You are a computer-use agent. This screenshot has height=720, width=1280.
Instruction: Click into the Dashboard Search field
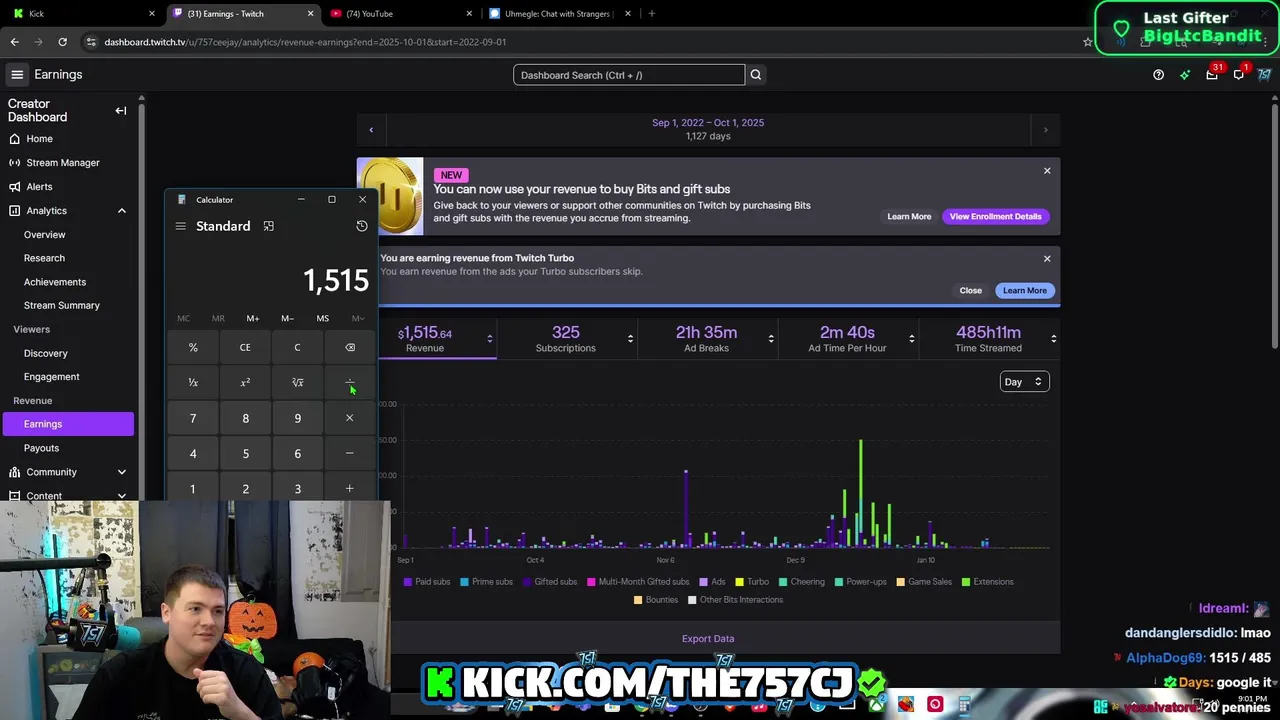click(x=629, y=75)
